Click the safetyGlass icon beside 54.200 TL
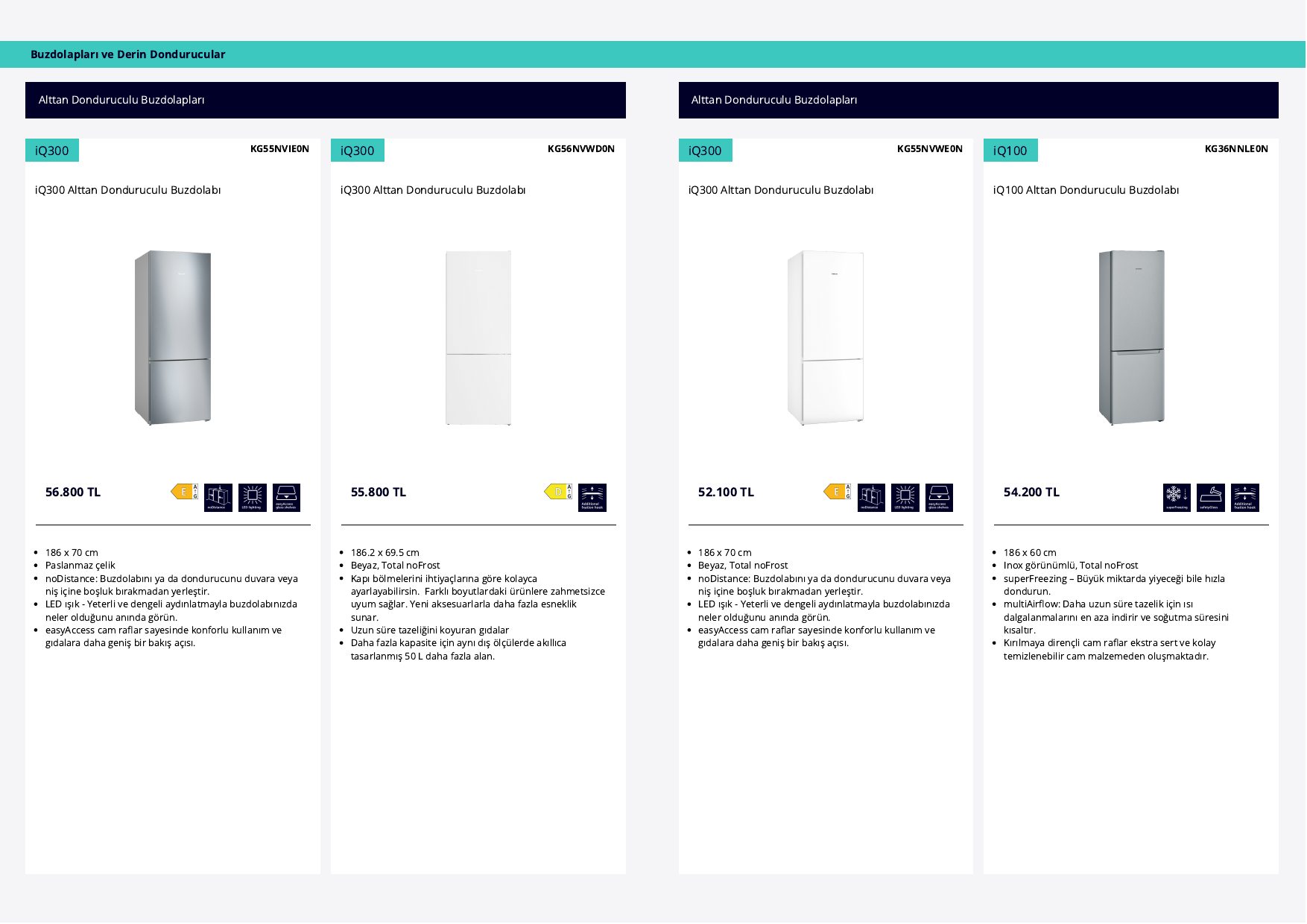 pos(1211,498)
